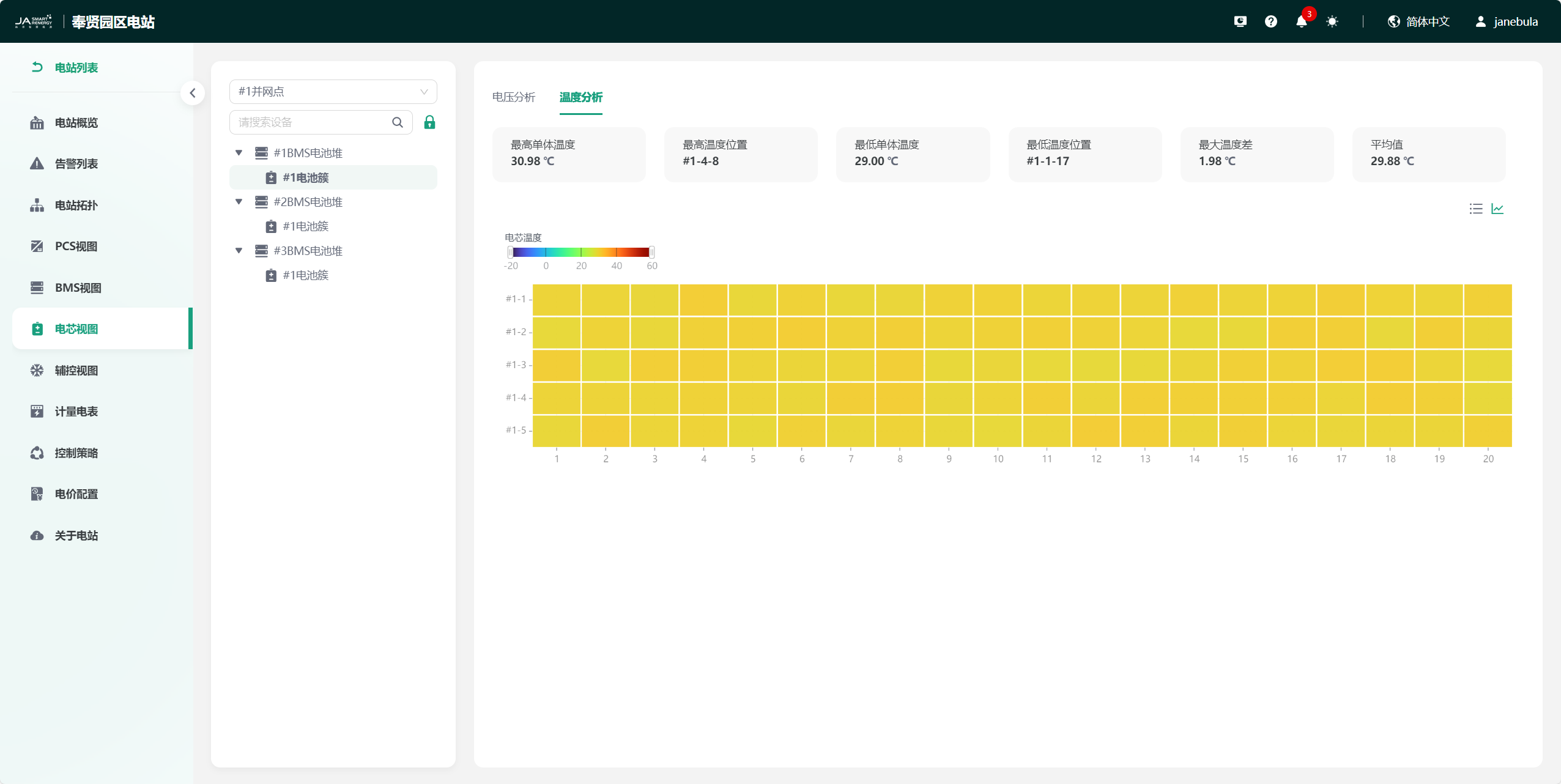Switch to list view icon above chart

click(1475, 209)
